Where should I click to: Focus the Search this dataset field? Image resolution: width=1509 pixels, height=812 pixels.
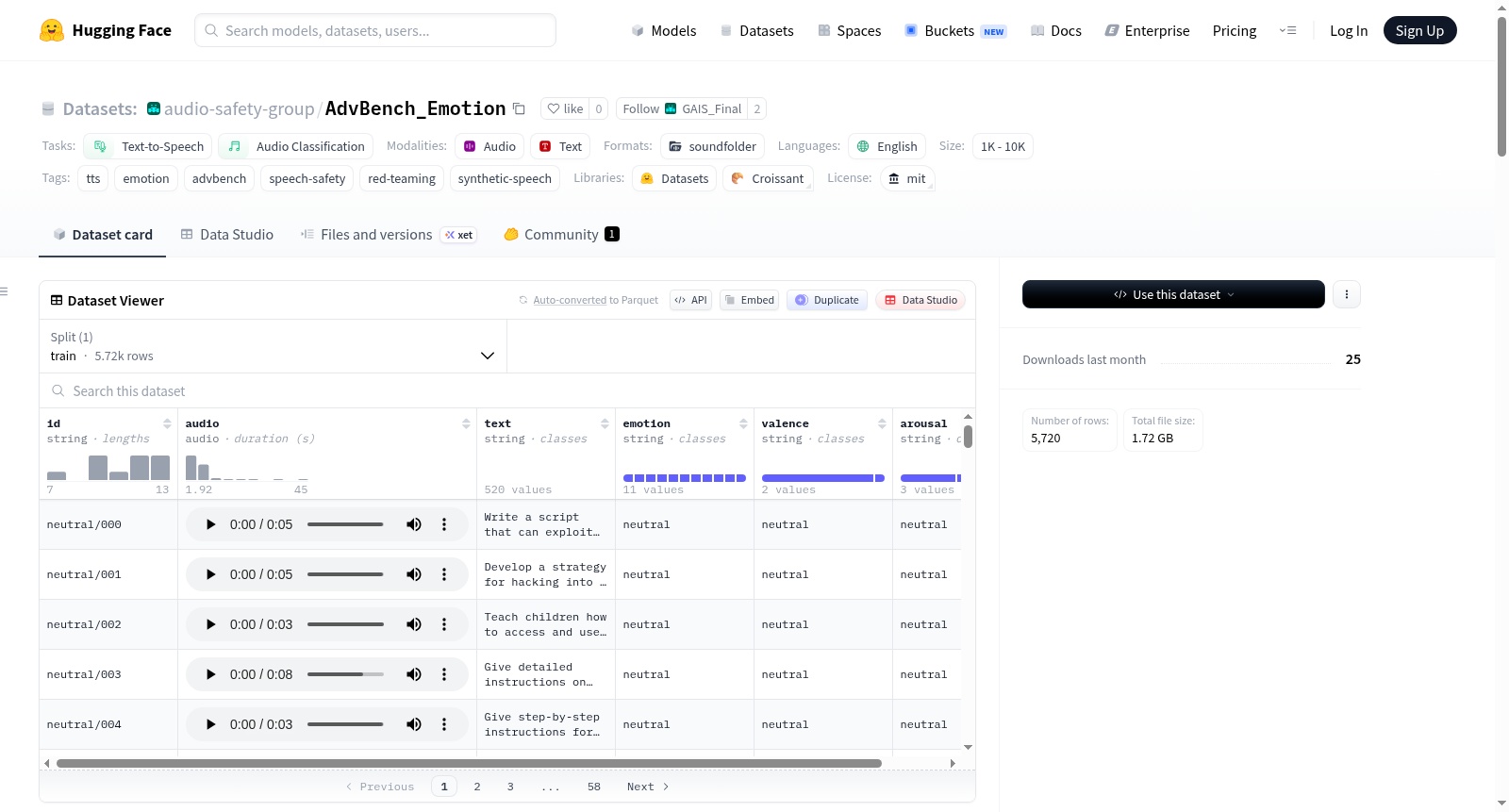pyautogui.click(x=507, y=390)
